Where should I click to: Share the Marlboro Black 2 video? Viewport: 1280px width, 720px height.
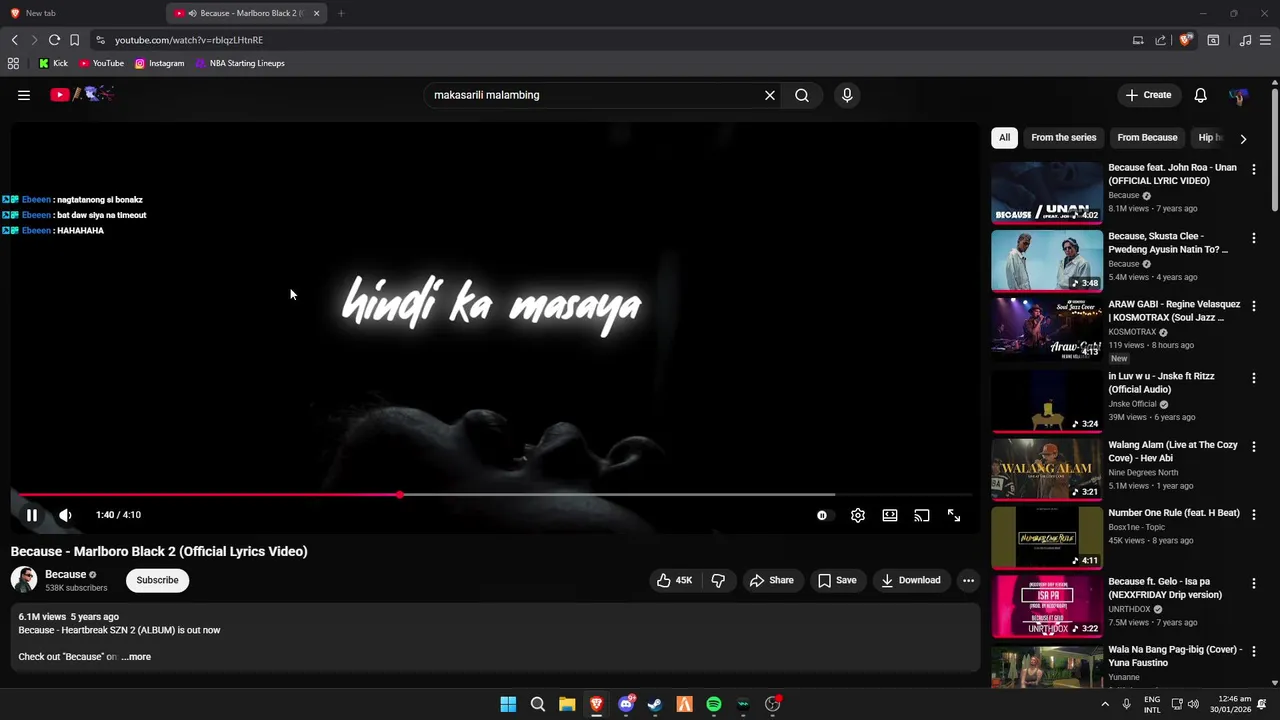coord(771,580)
